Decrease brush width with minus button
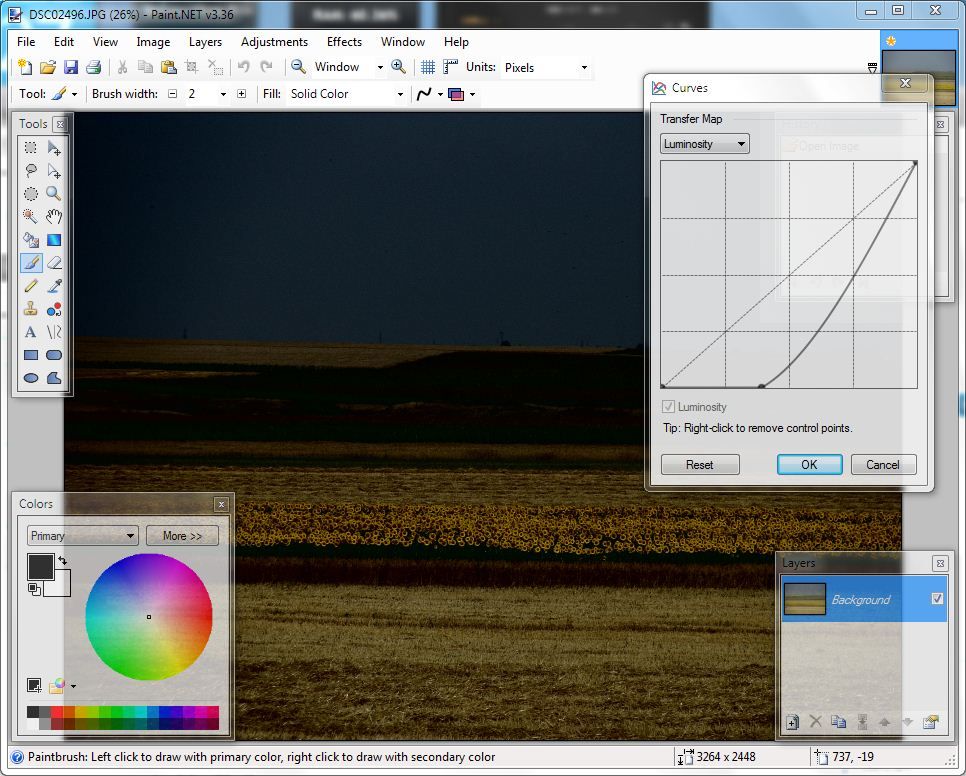This screenshot has height=776, width=966. (x=172, y=94)
